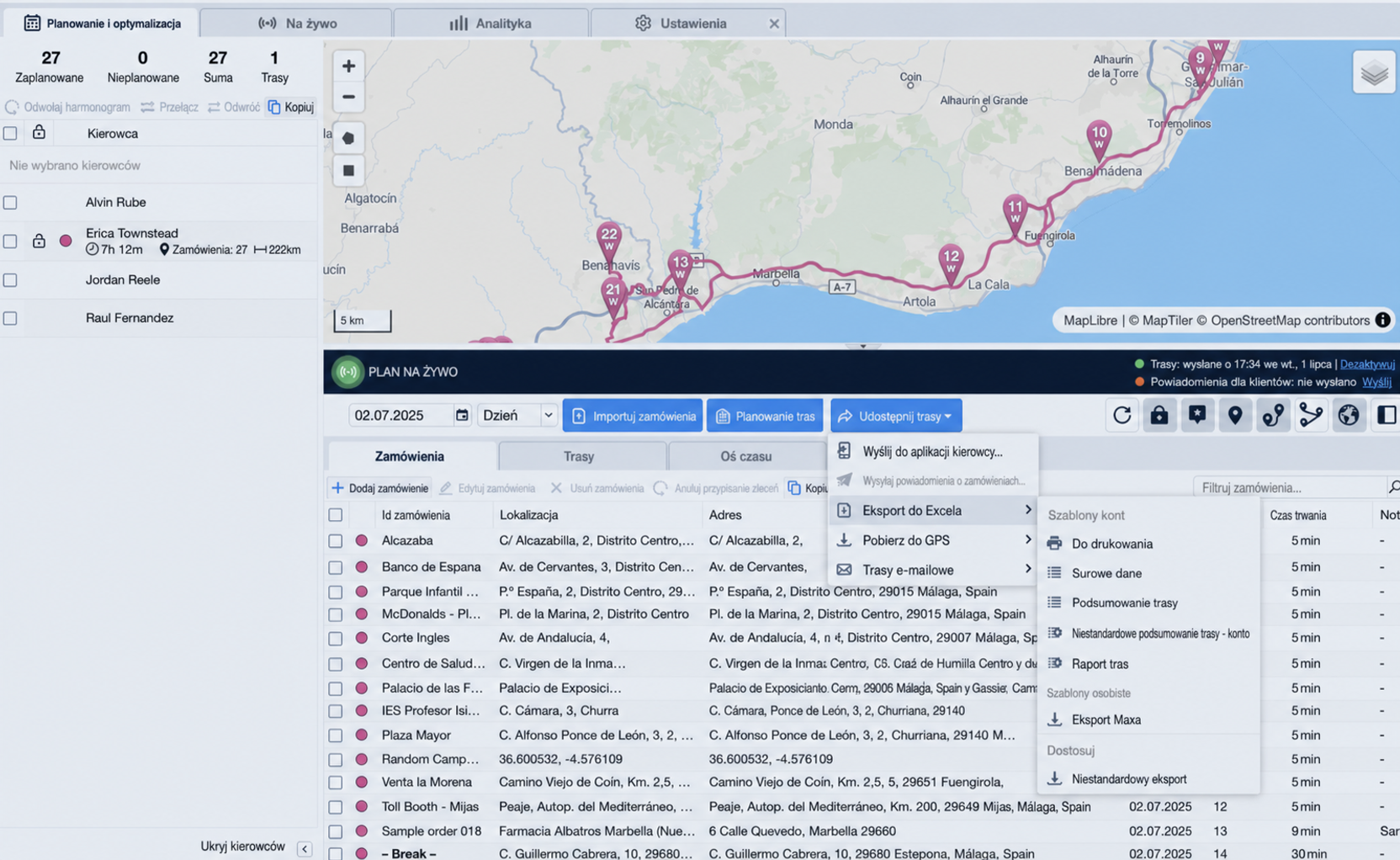Click the Ukryj kierowców link
The height and width of the screenshot is (860, 1400).
pyautogui.click(x=242, y=847)
